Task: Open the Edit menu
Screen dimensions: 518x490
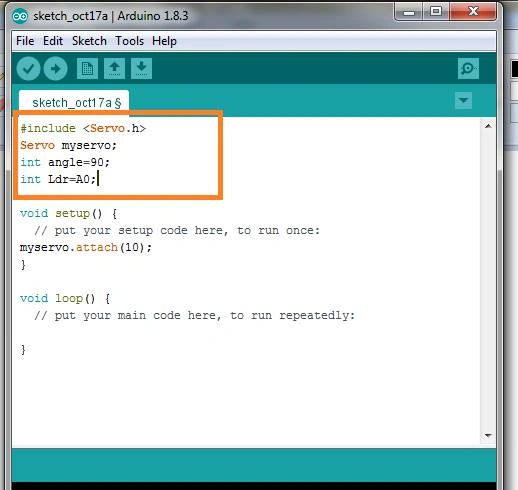Action: 53,41
